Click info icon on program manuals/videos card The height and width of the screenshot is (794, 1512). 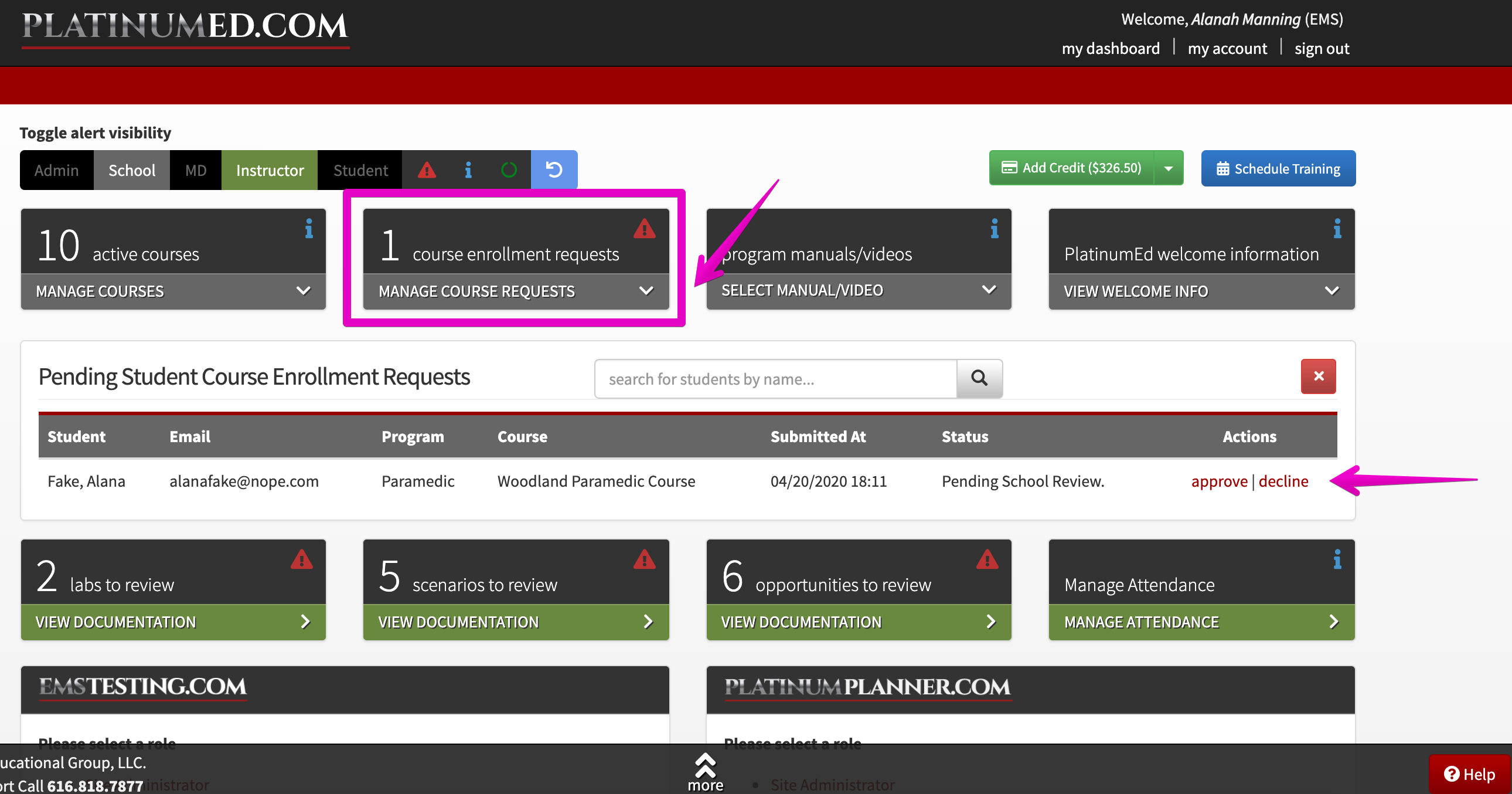pos(995,229)
